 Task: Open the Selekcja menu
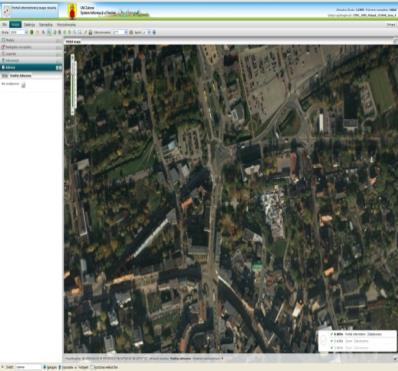[29, 25]
